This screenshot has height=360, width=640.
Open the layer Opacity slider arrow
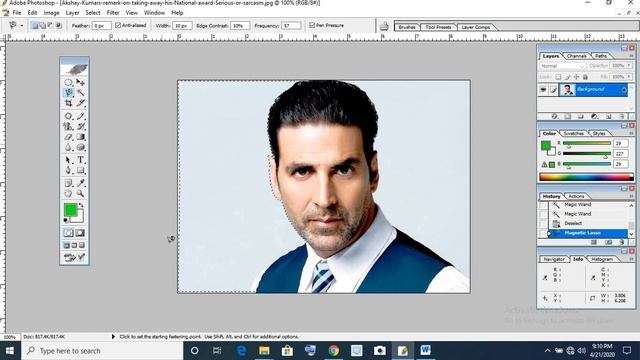(x=629, y=66)
